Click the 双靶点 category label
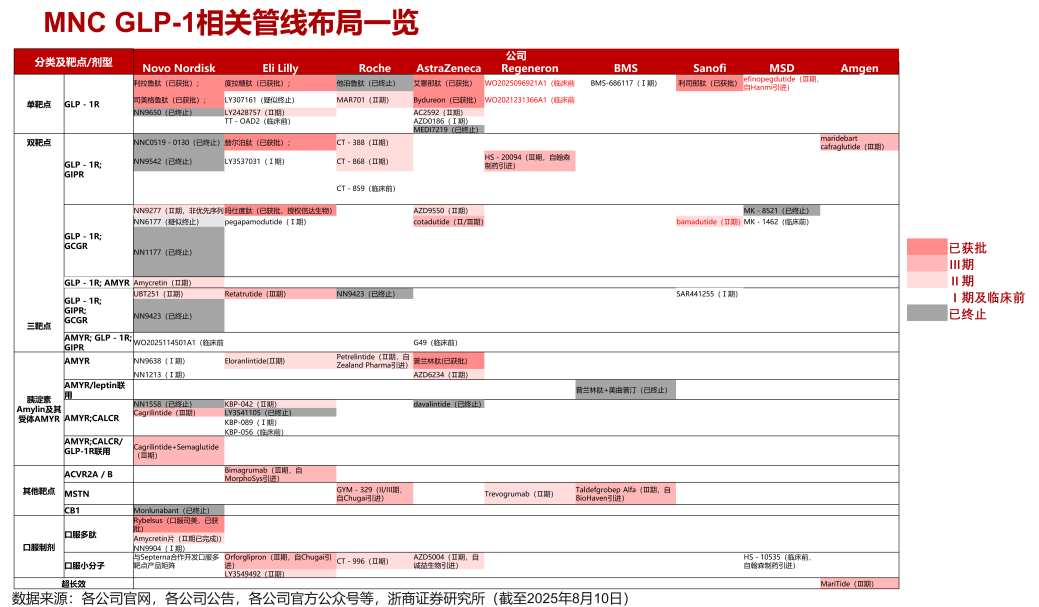 click(38, 142)
